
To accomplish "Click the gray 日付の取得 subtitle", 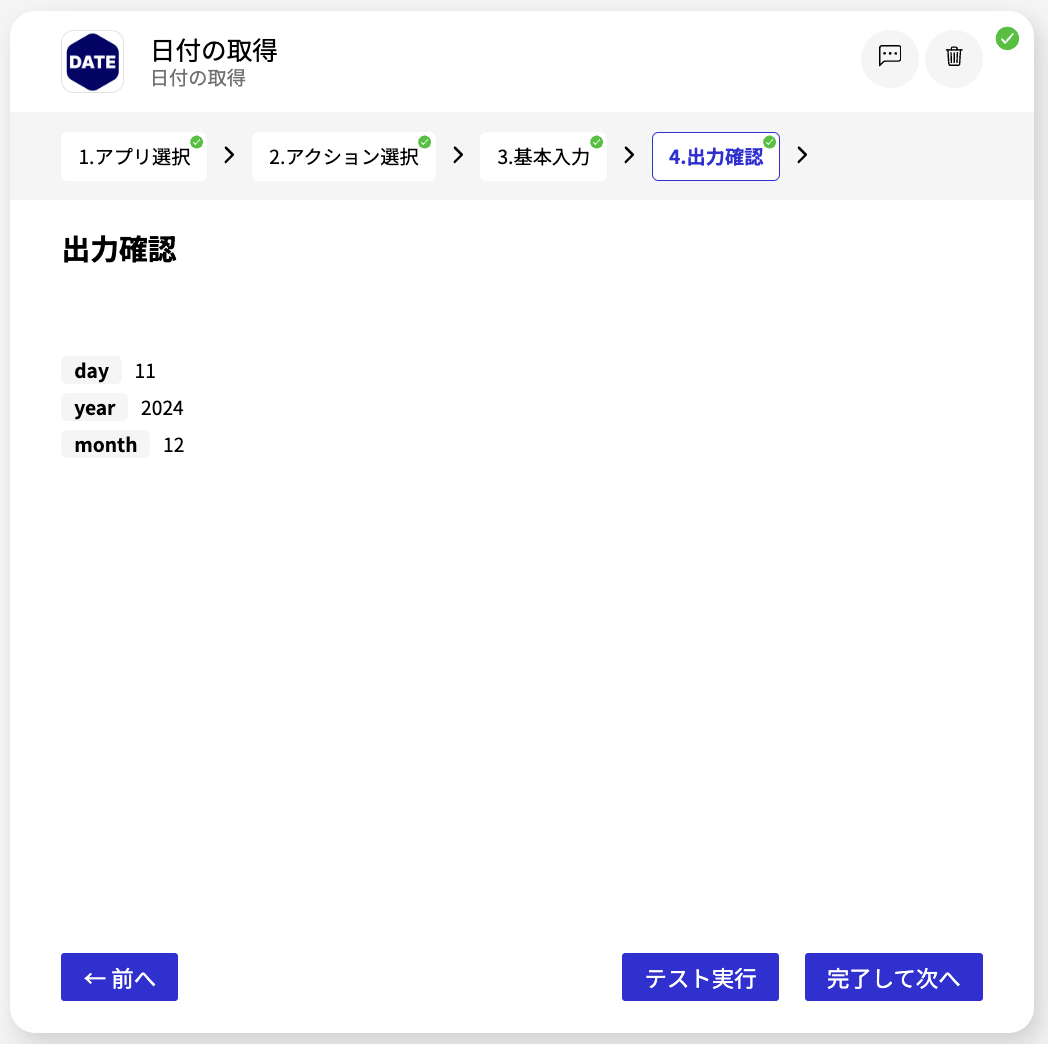I will pos(199,78).
